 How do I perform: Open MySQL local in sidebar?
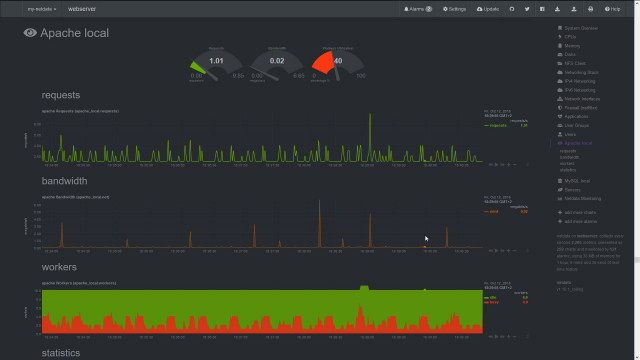tap(573, 181)
